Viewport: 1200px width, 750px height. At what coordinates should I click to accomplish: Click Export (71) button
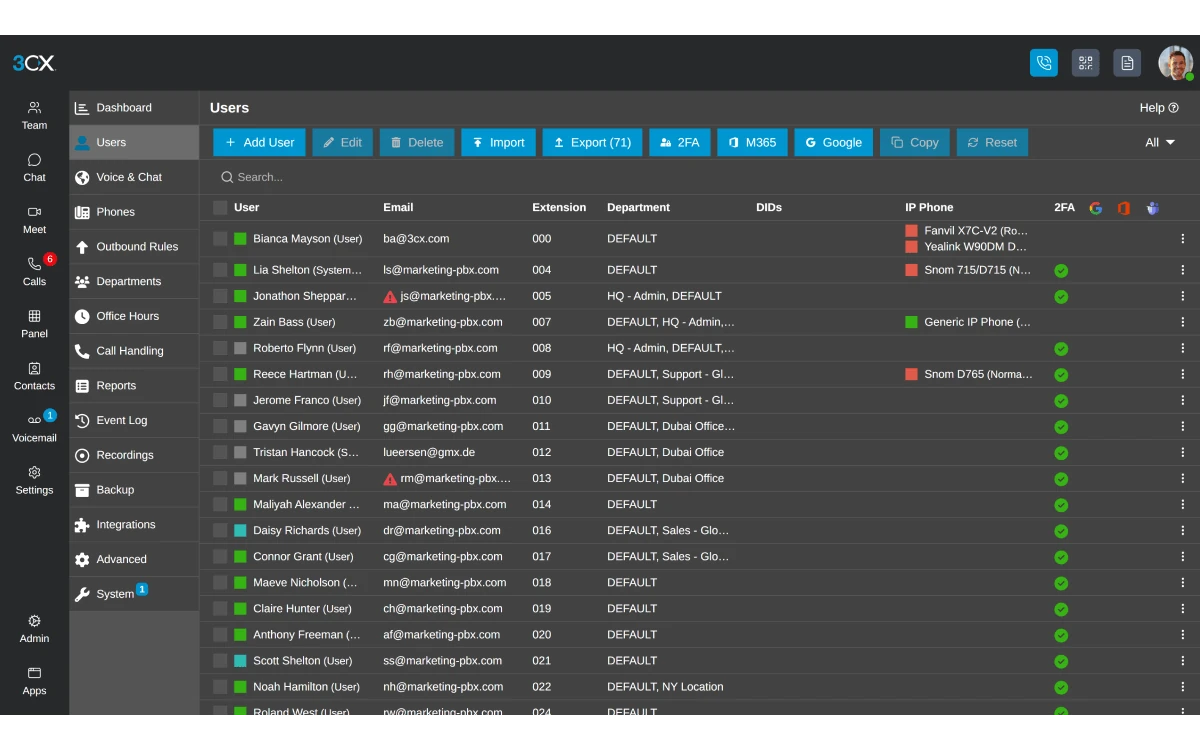[592, 142]
